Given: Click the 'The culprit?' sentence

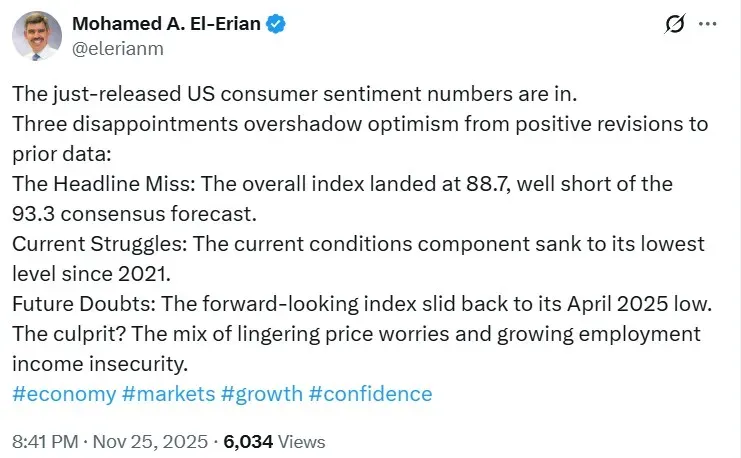Looking at the screenshot, I should 355,334.
